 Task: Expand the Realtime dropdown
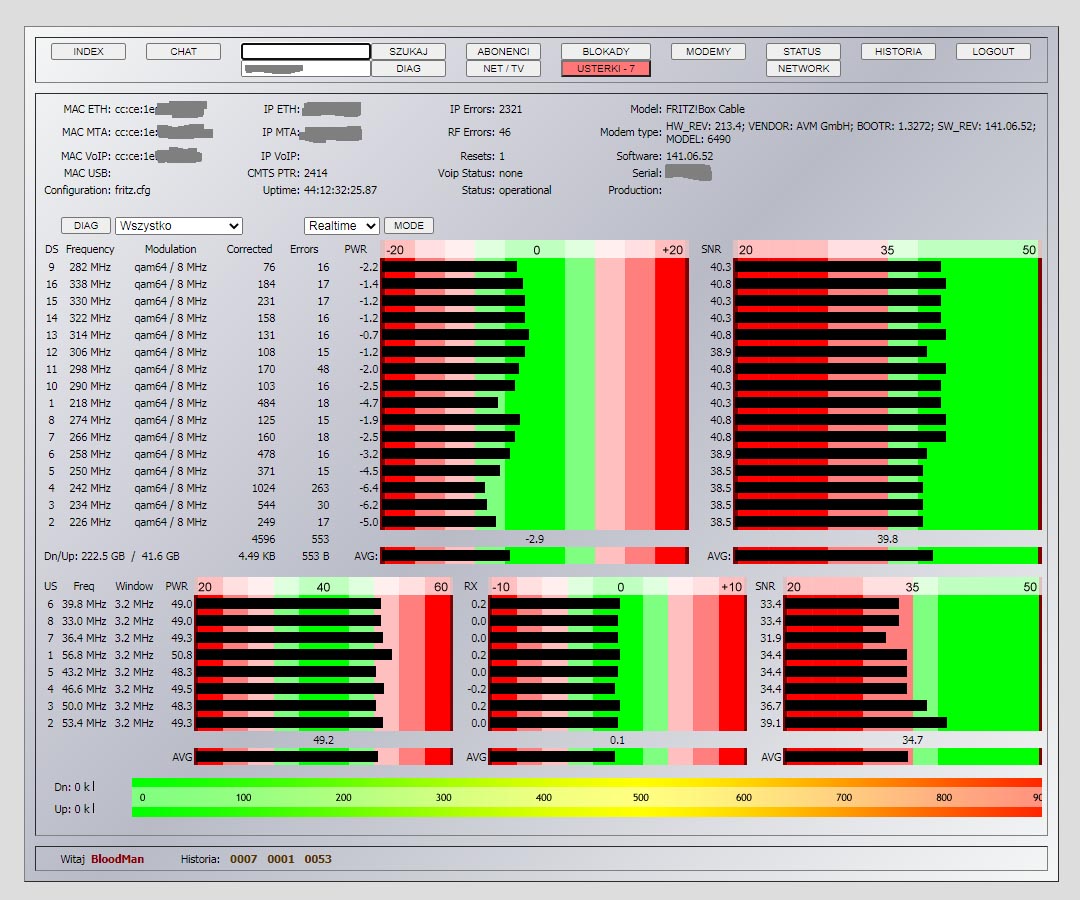[342, 226]
